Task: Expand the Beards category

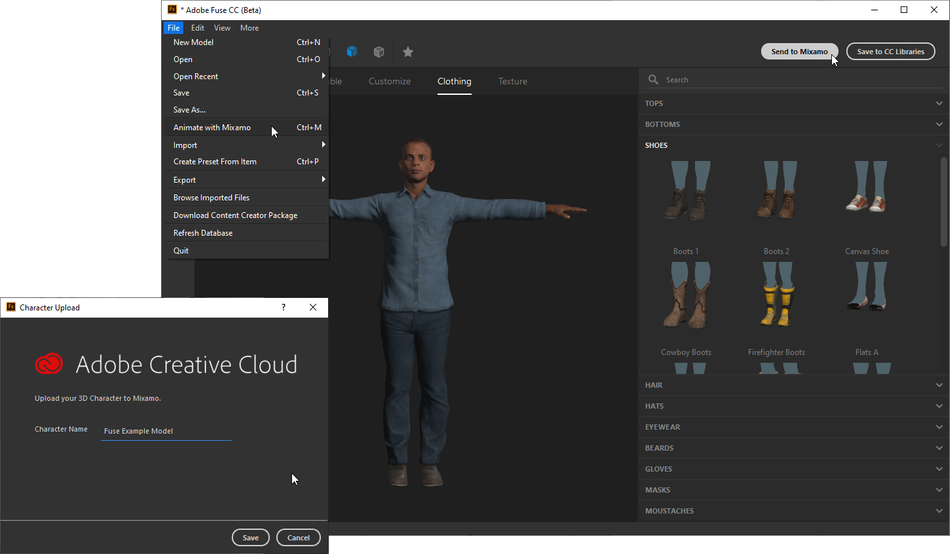Action: coord(793,448)
